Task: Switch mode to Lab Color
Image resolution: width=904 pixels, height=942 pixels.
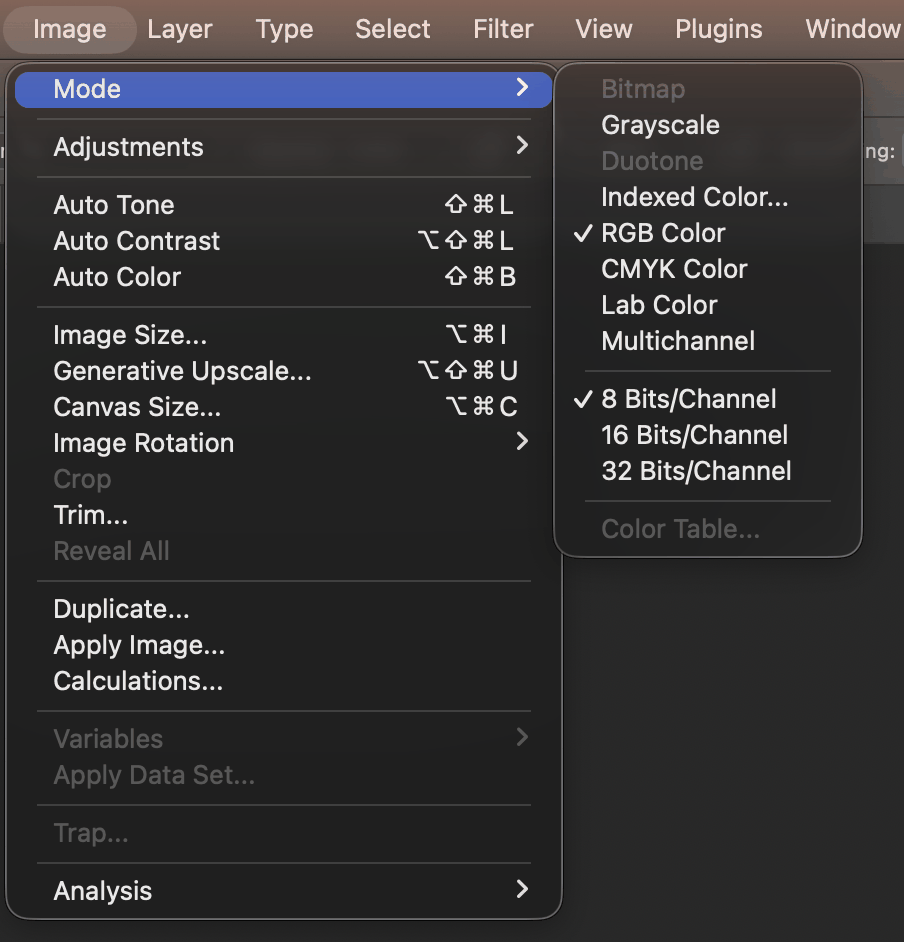Action: (x=708, y=305)
